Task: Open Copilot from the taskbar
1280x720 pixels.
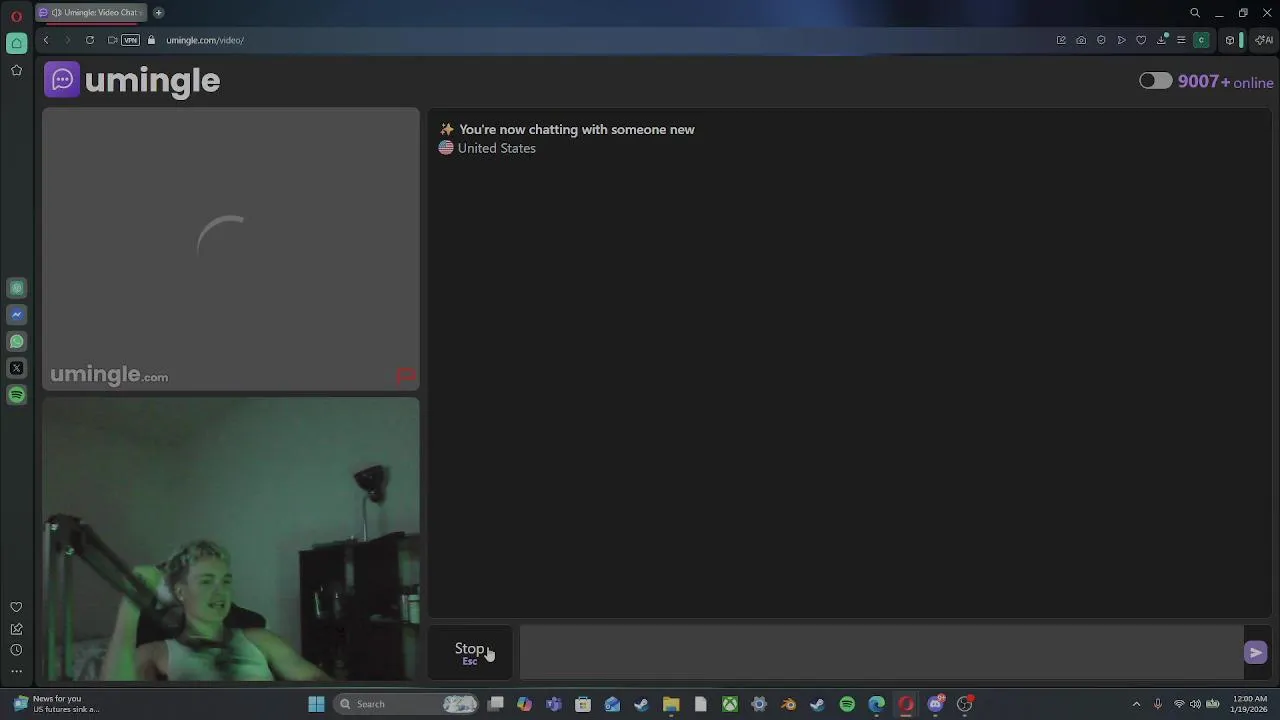Action: coord(524,704)
